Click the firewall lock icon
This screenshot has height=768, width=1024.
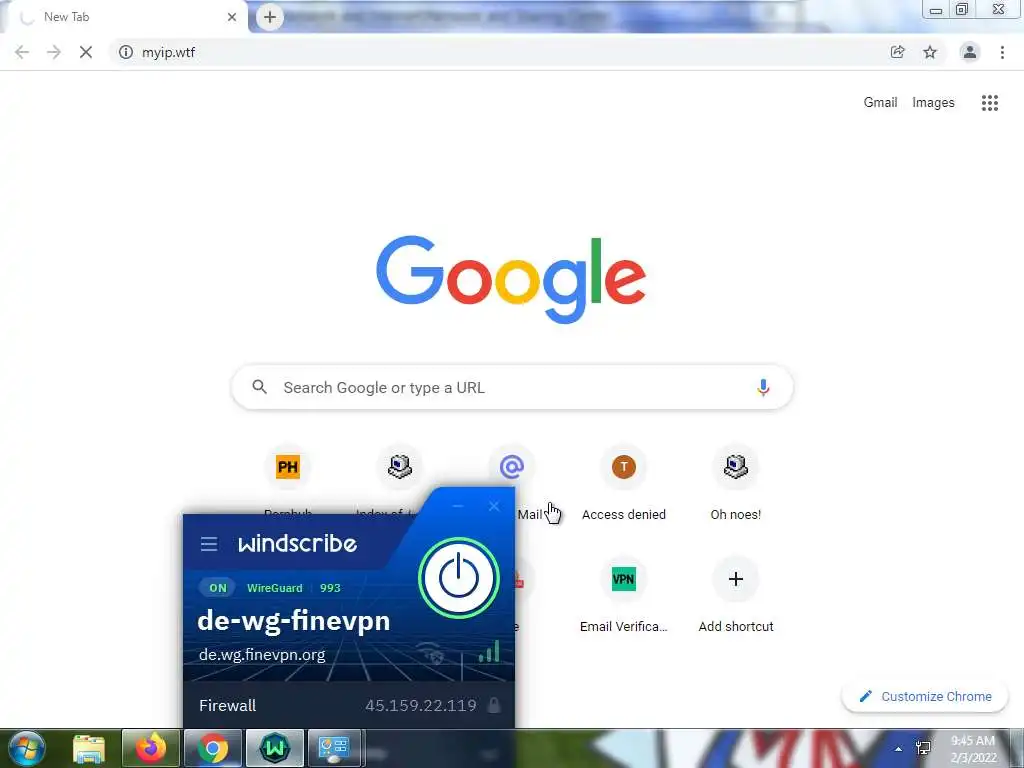[494, 705]
